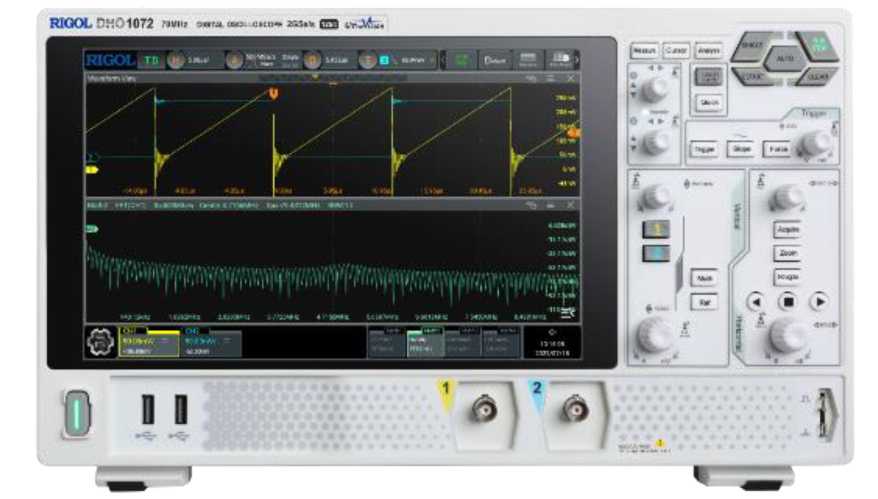
Task: Close the Waveform View window
Action: pos(570,78)
